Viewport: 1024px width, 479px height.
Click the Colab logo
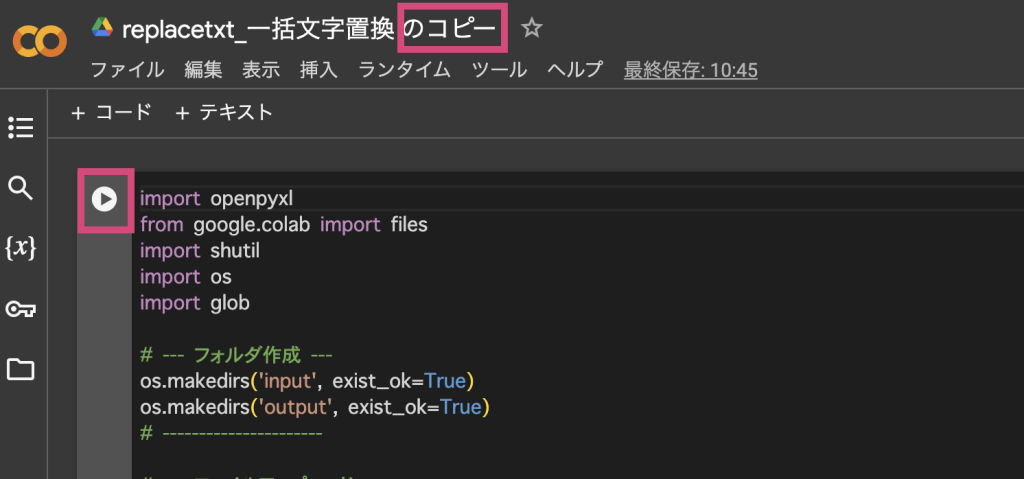(x=39, y=41)
